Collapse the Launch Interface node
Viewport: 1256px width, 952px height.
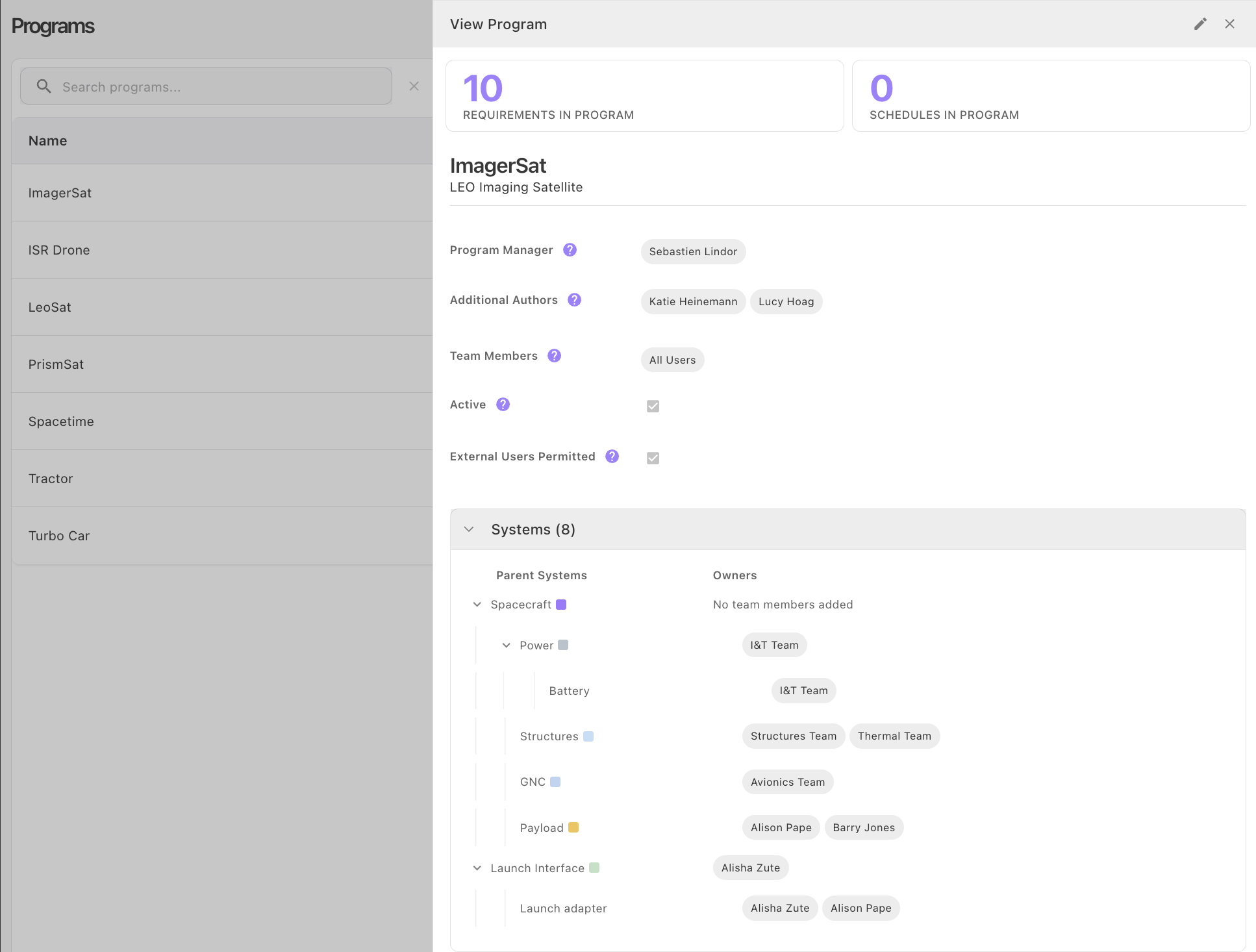[477, 868]
